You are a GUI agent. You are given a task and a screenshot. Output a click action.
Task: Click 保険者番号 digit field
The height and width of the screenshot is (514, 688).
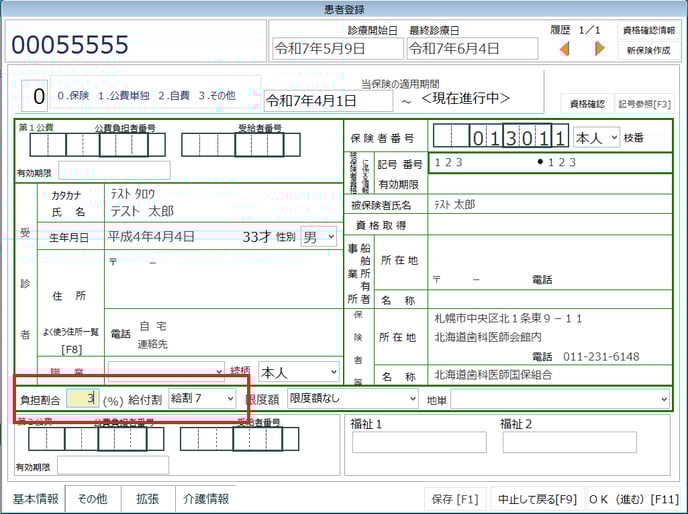(x=501, y=136)
